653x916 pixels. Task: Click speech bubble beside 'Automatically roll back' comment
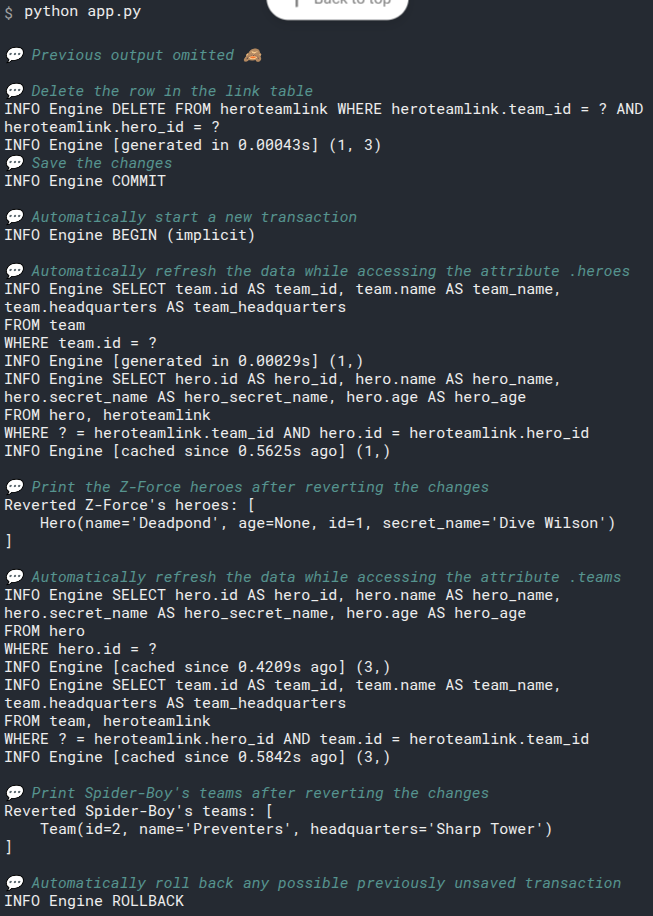pos(14,883)
